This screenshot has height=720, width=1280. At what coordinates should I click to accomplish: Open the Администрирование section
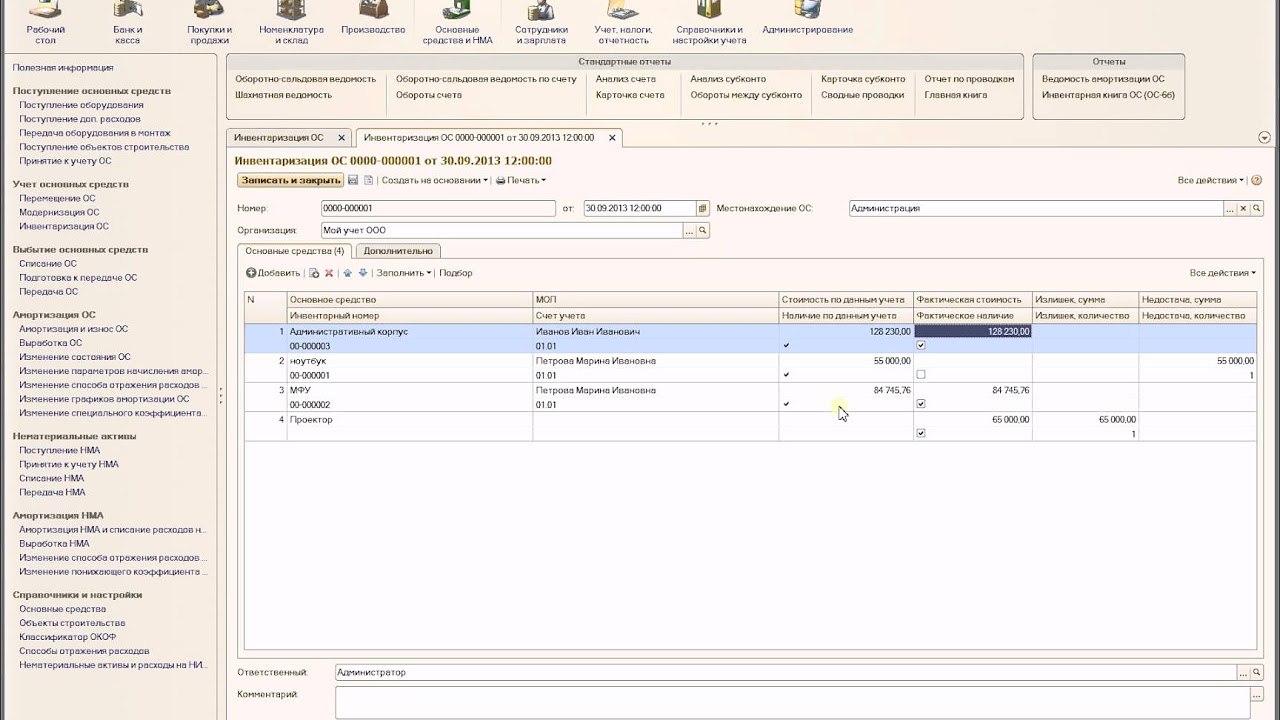pos(807,18)
